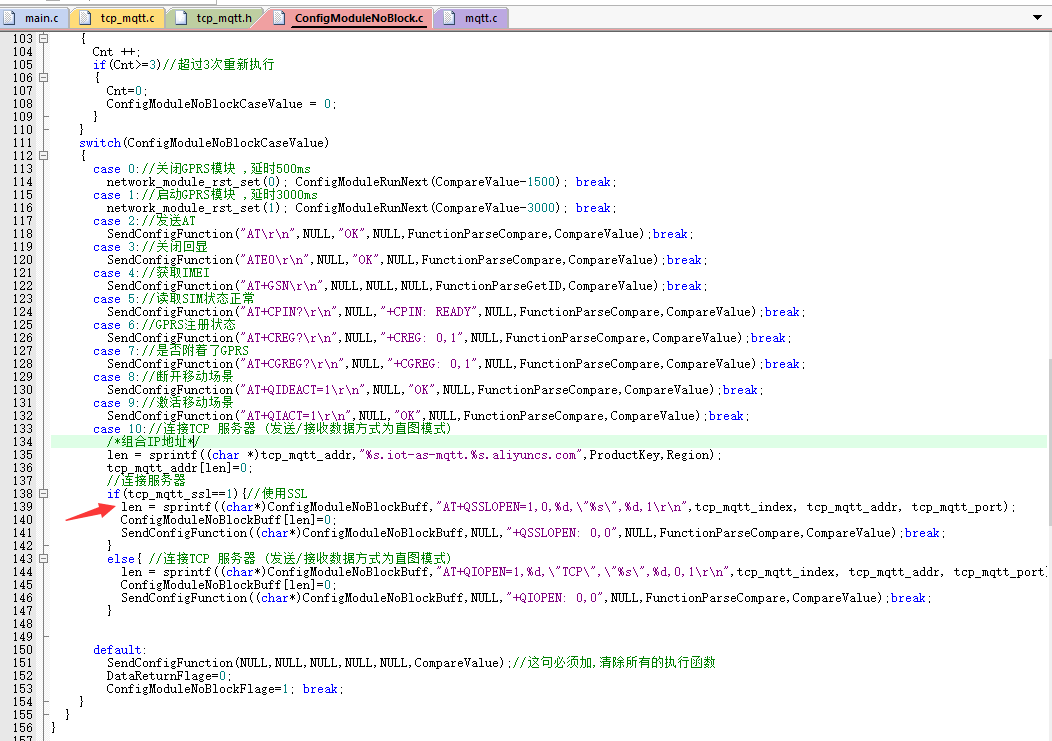Collapse the code block at line 103
This screenshot has height=741, width=1052.
click(x=41, y=39)
